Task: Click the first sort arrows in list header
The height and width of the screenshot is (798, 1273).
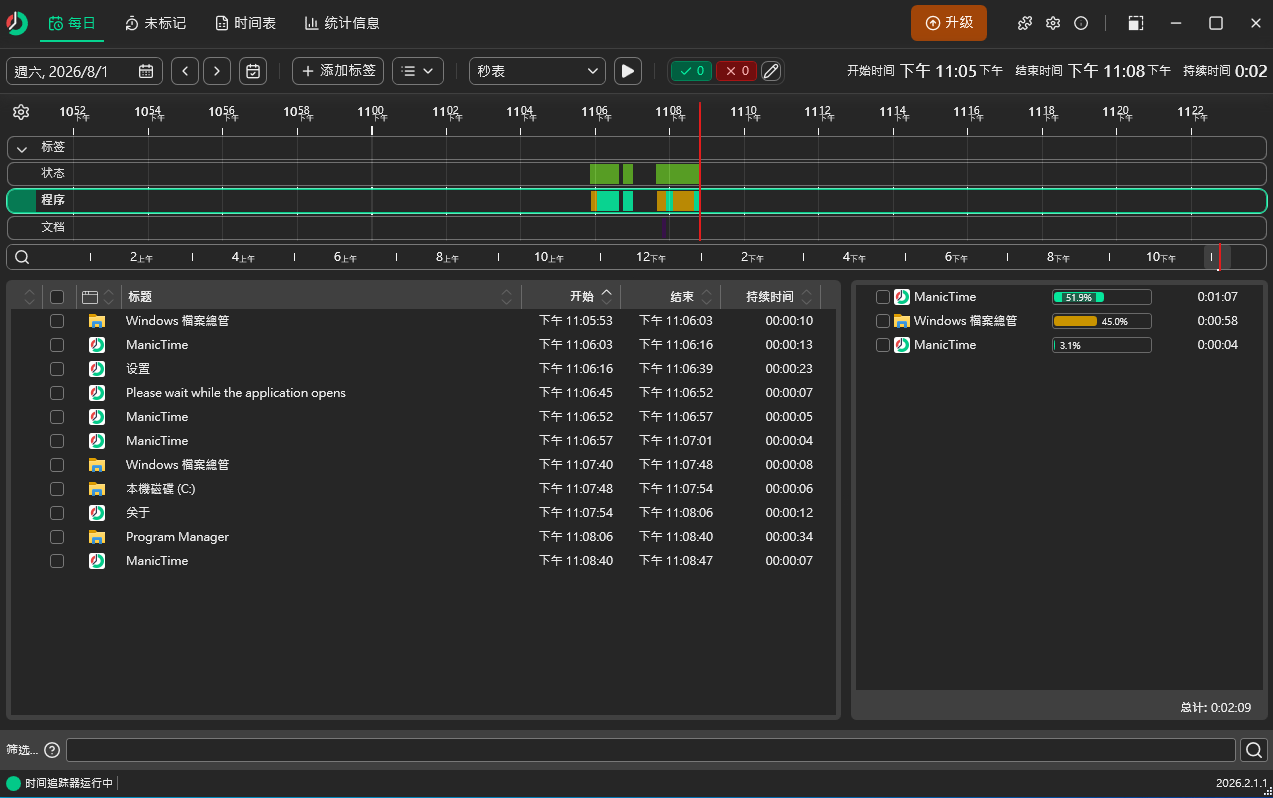Action: coord(29,297)
